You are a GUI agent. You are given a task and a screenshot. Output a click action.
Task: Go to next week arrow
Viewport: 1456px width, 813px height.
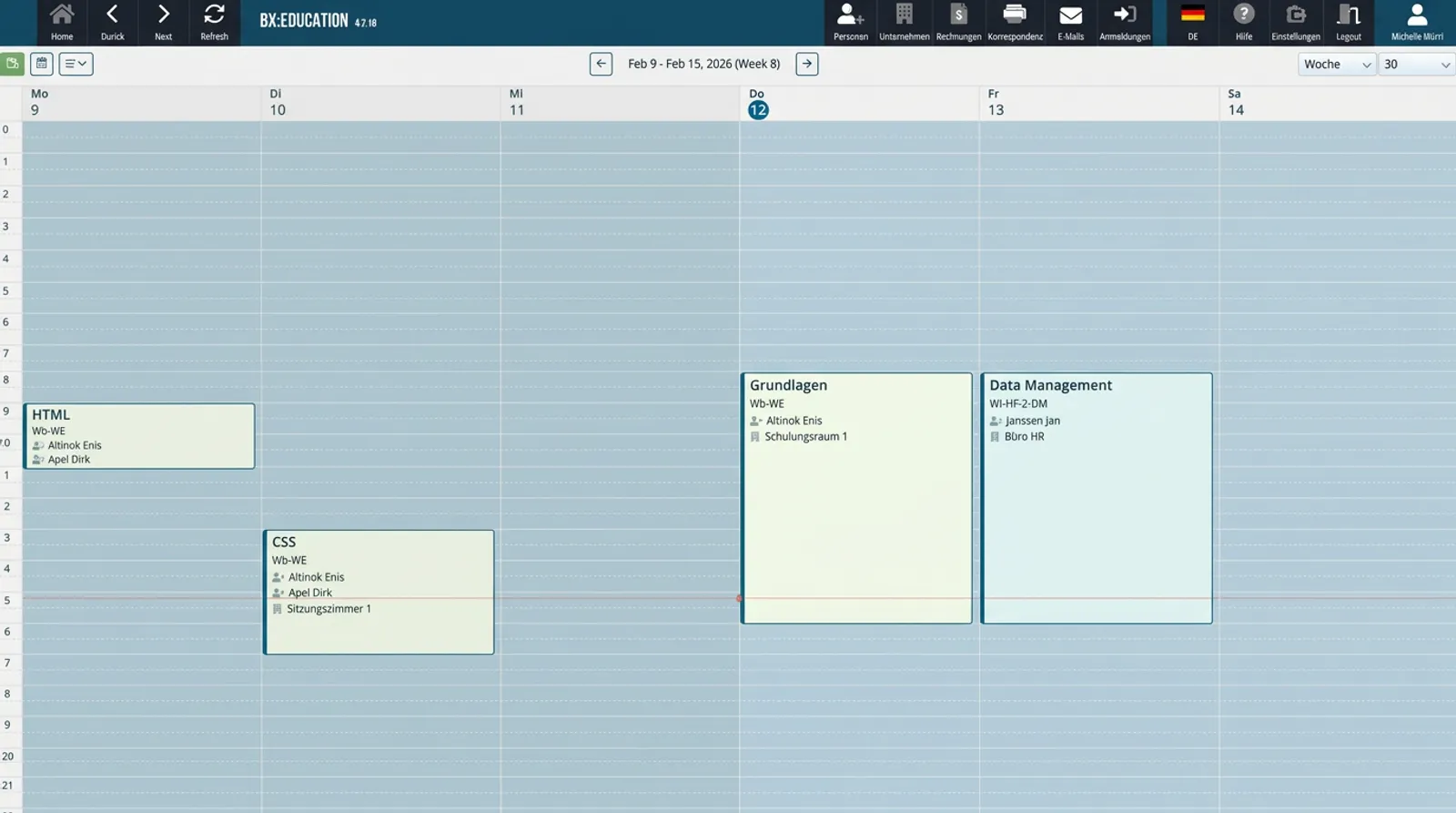[807, 64]
